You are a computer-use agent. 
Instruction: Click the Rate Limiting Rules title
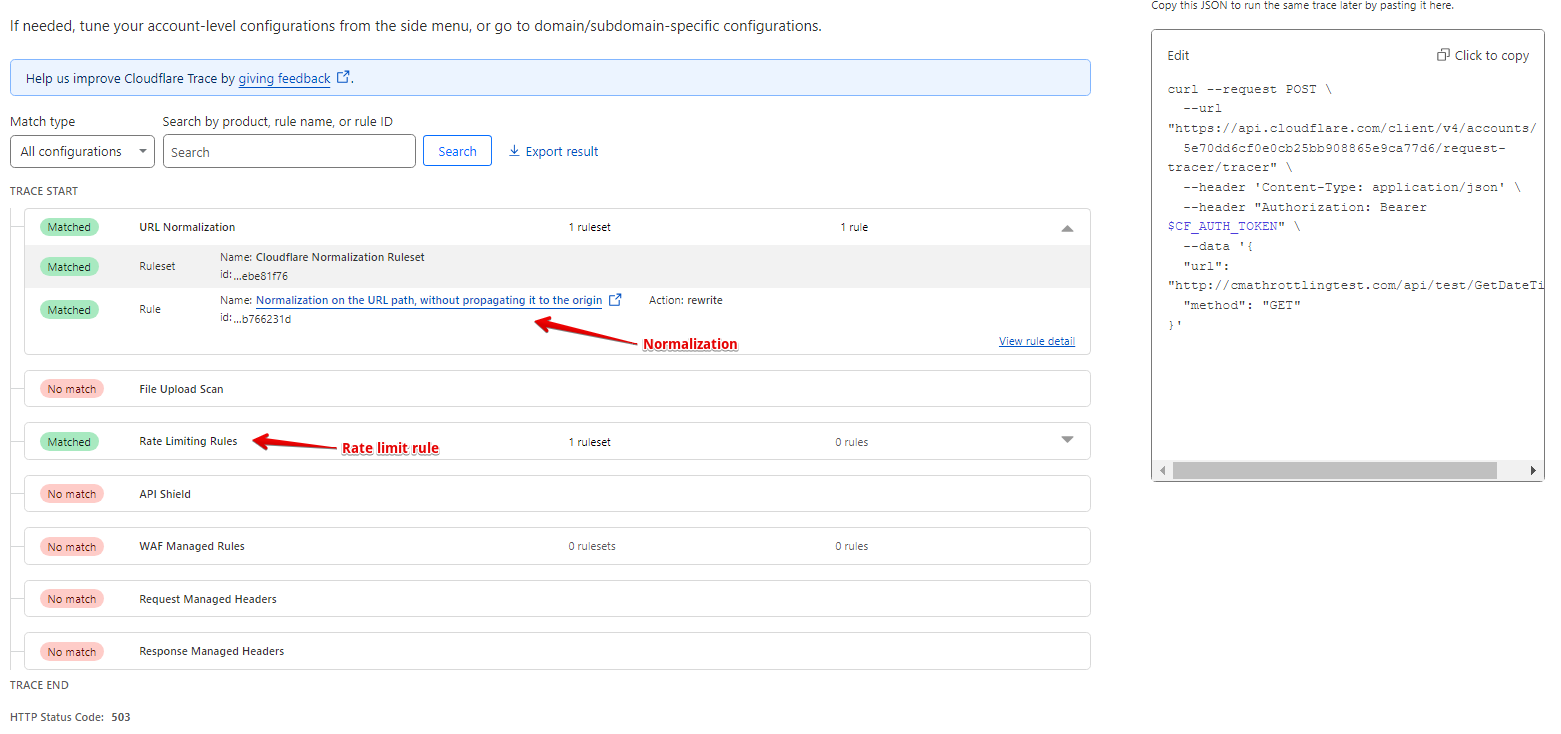[188, 441]
